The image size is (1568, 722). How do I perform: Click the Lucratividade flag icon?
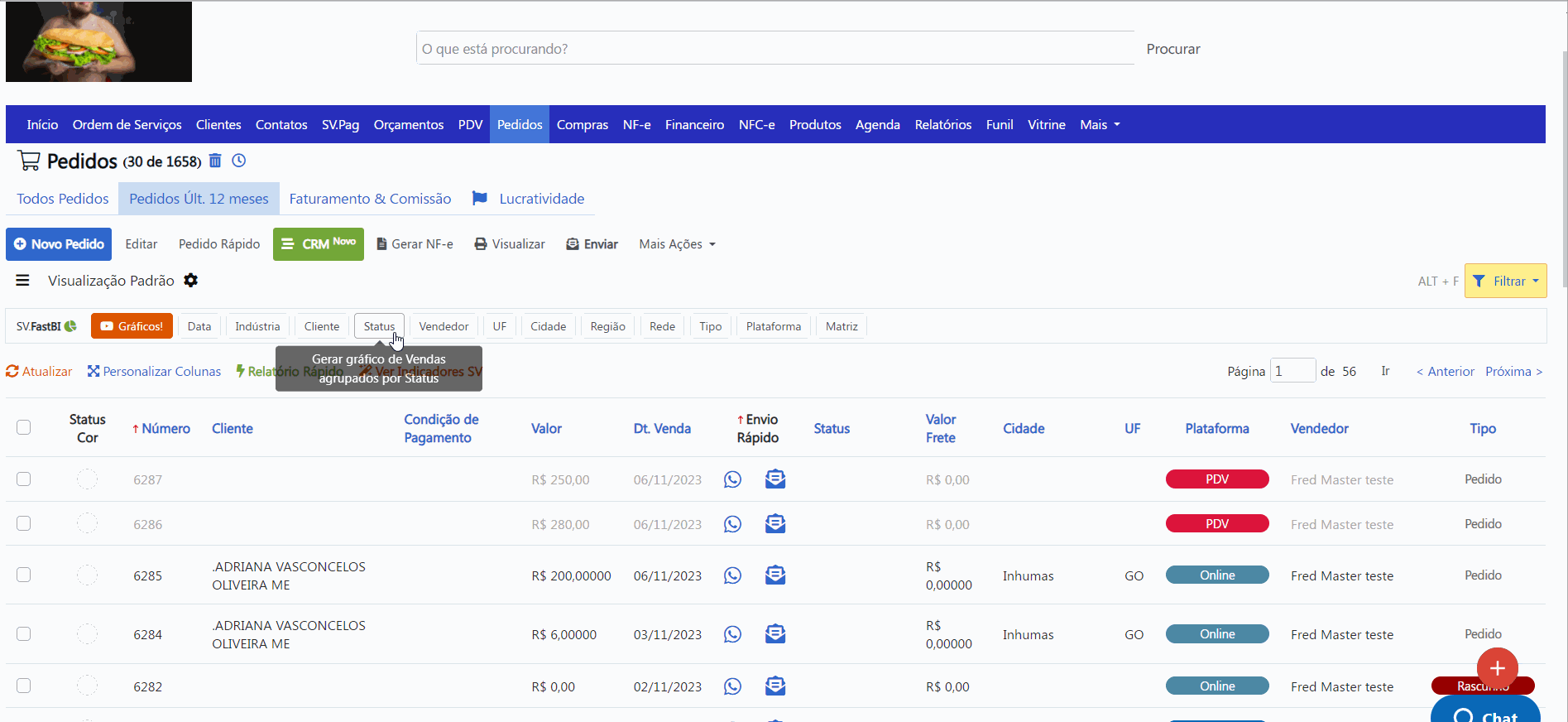coord(480,198)
